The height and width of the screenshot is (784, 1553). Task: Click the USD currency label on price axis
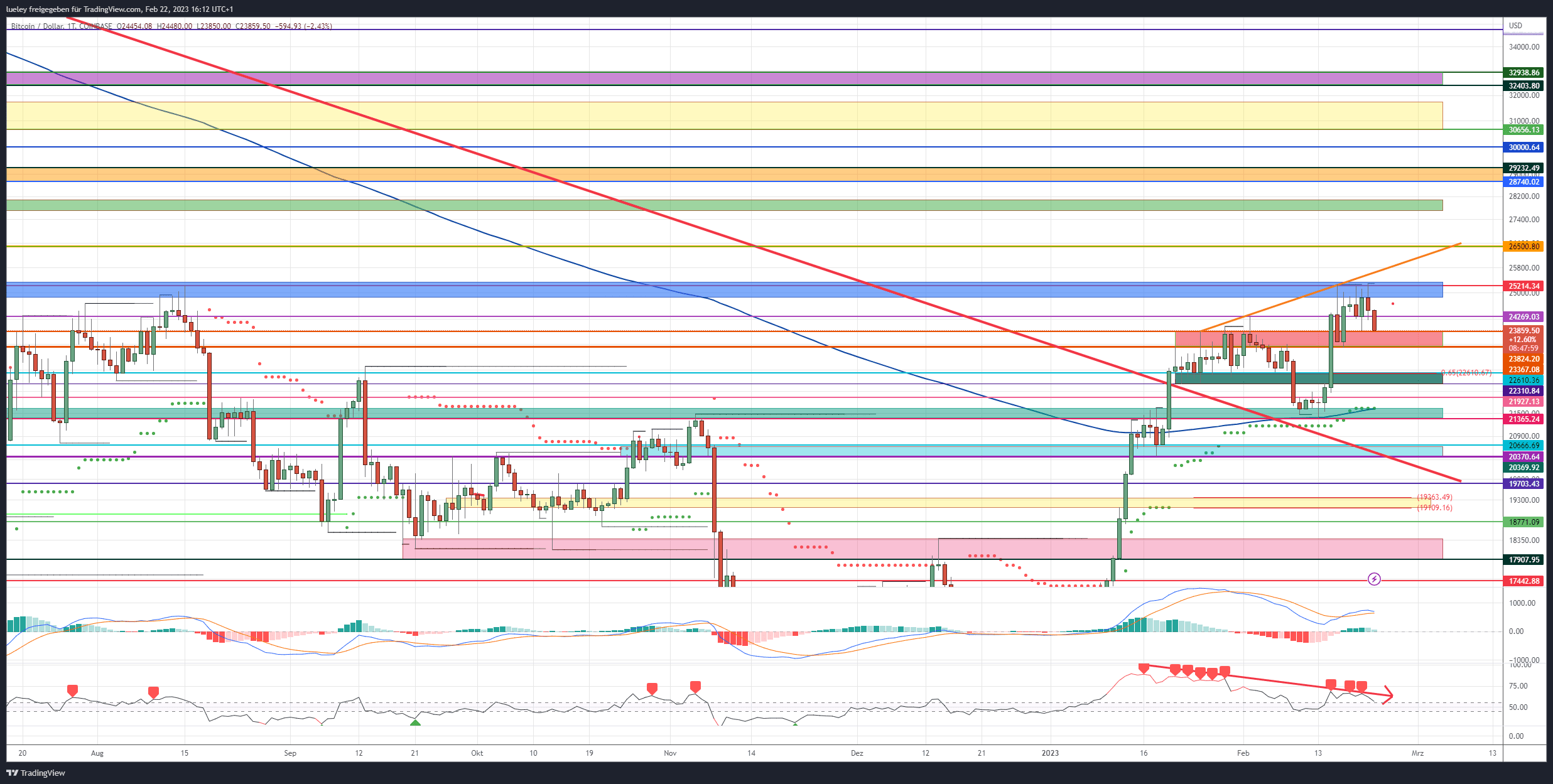[x=1516, y=26]
